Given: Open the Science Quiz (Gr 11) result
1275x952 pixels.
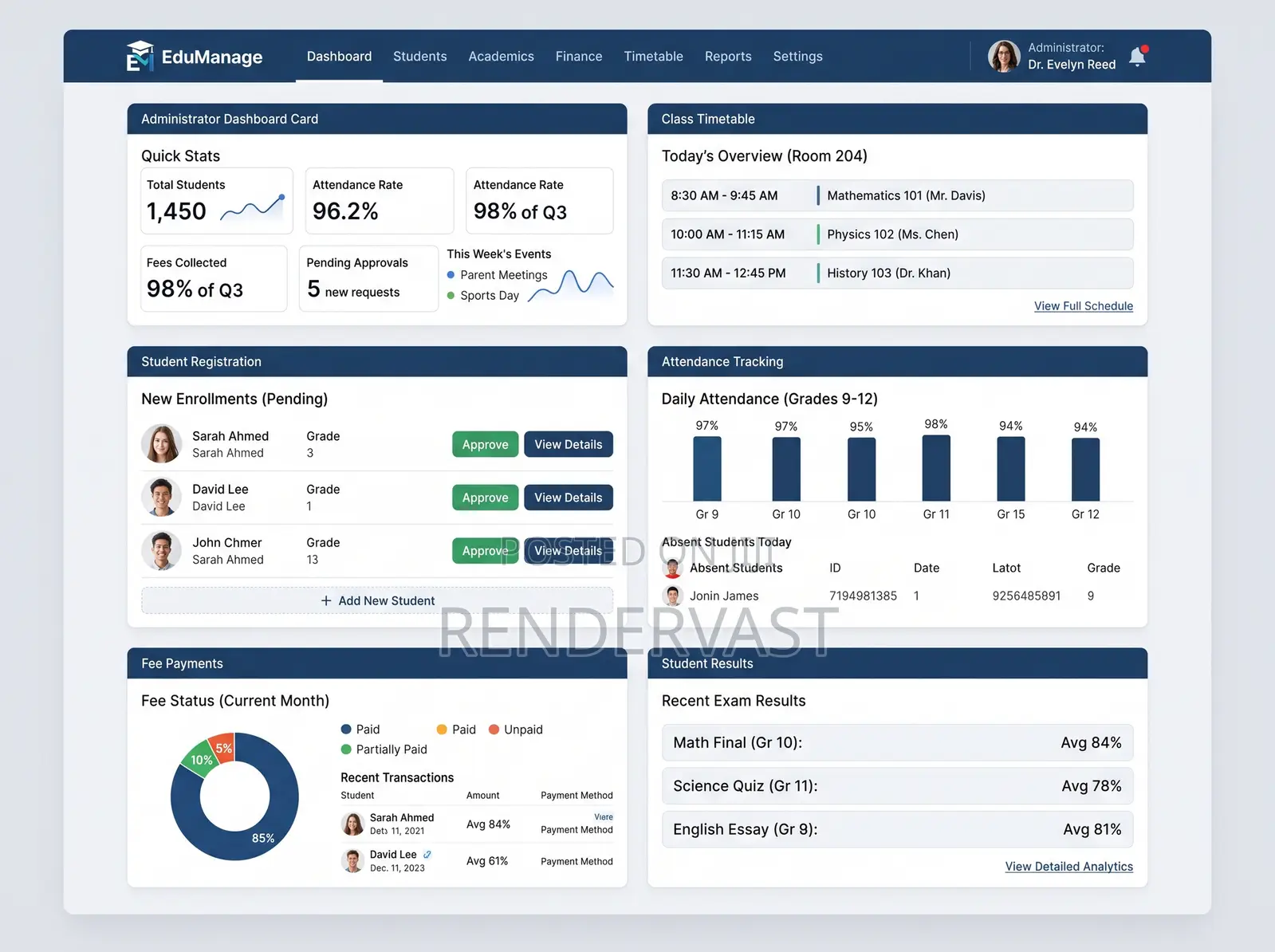Looking at the screenshot, I should 897,786.
